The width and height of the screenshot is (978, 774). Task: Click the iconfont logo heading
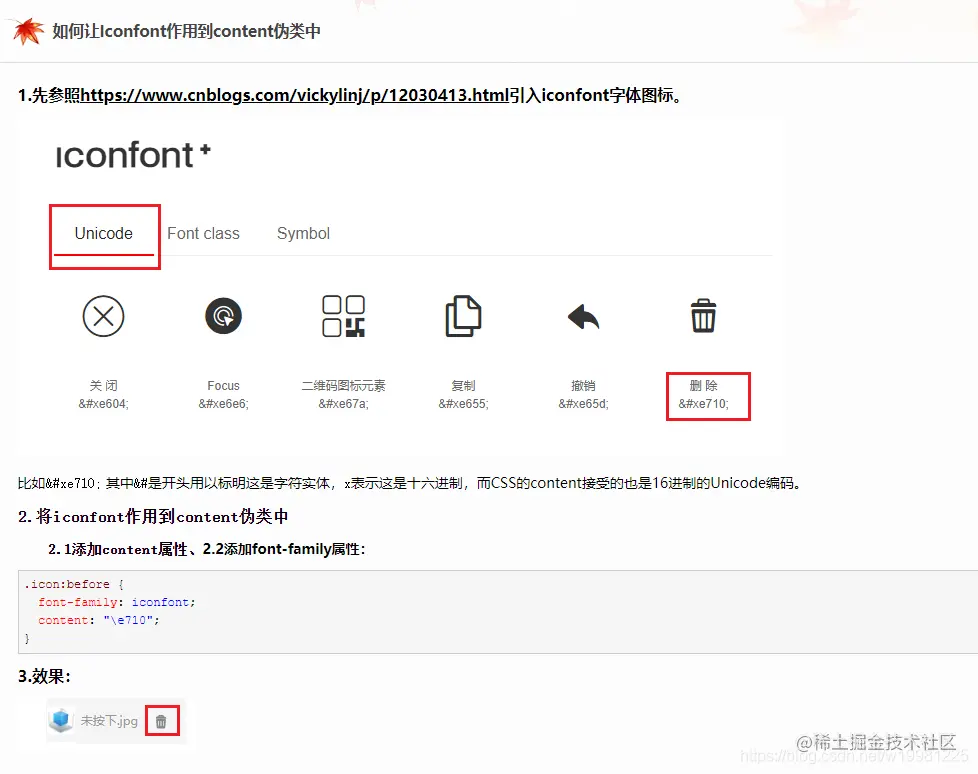133,155
